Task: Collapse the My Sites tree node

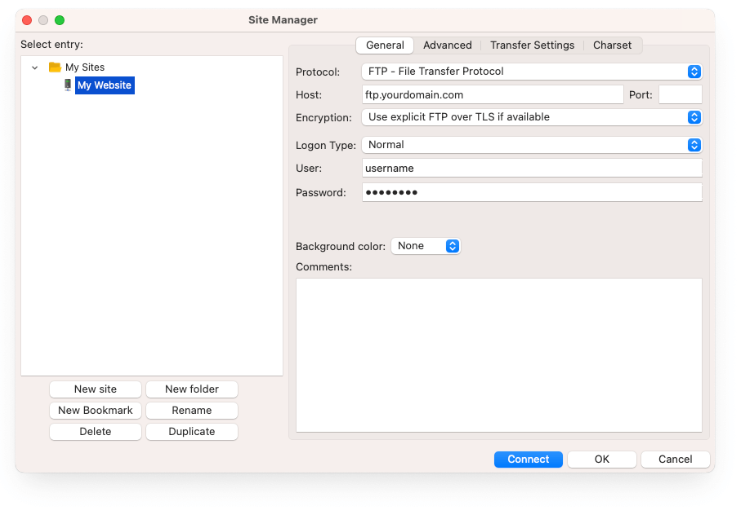Action: click(35, 67)
